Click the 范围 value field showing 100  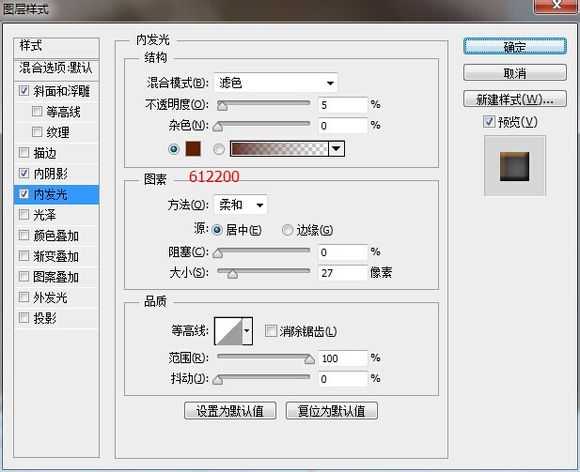coord(343,358)
